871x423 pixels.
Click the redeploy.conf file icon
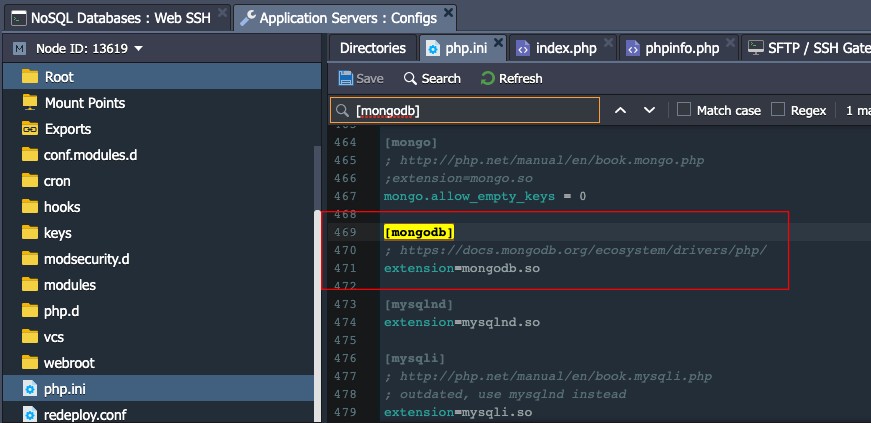30,415
